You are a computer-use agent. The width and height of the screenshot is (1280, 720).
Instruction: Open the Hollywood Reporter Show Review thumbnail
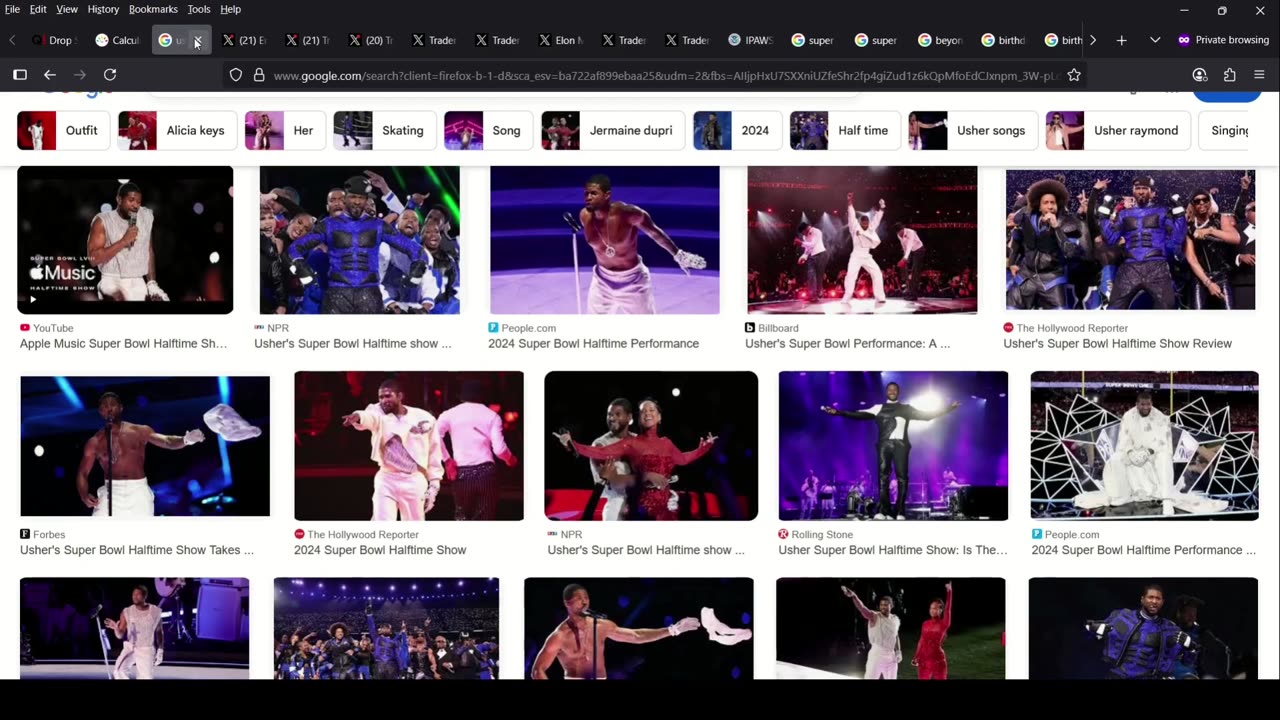tap(1130, 240)
